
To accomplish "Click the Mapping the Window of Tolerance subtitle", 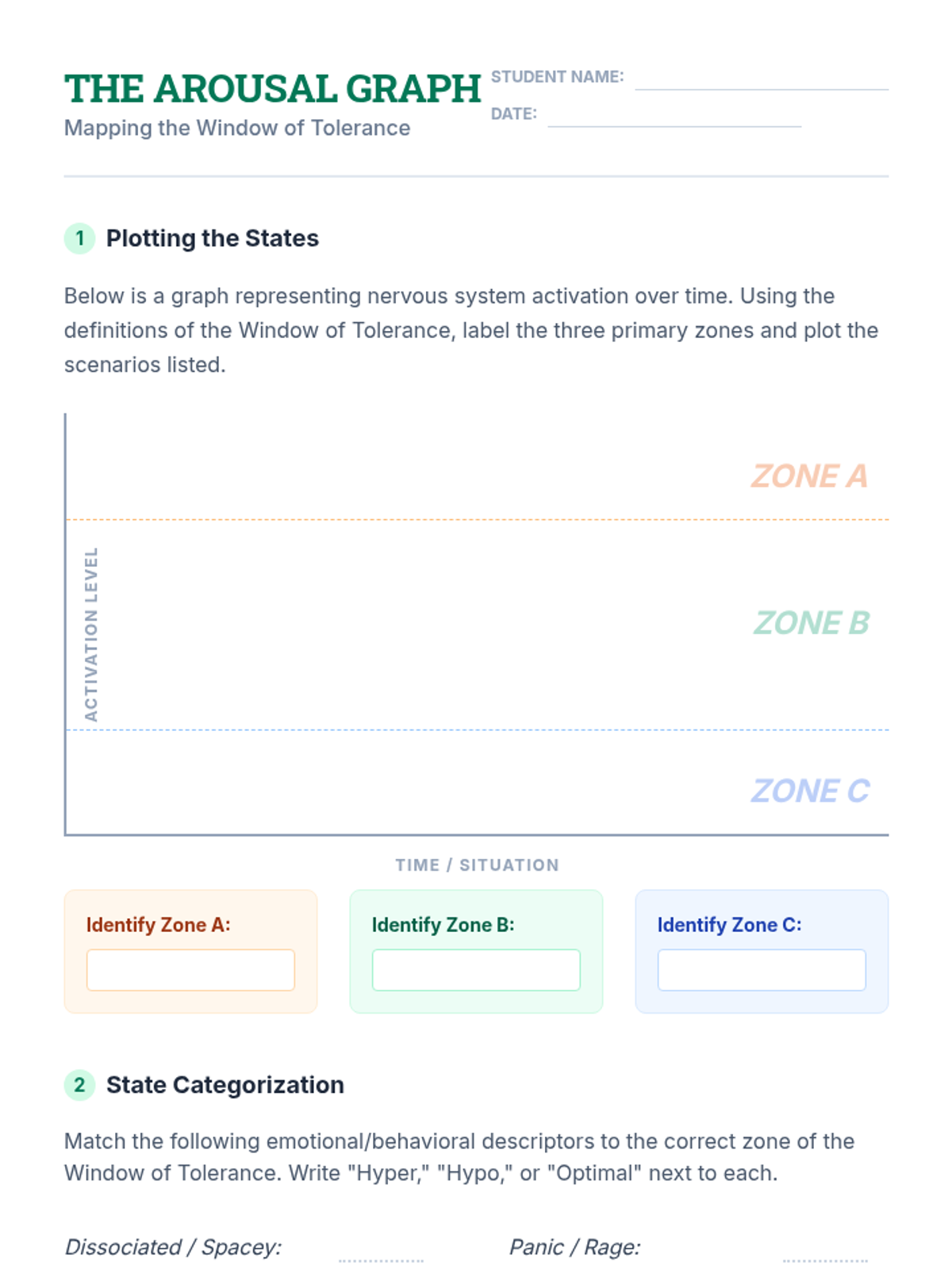I will [x=236, y=128].
